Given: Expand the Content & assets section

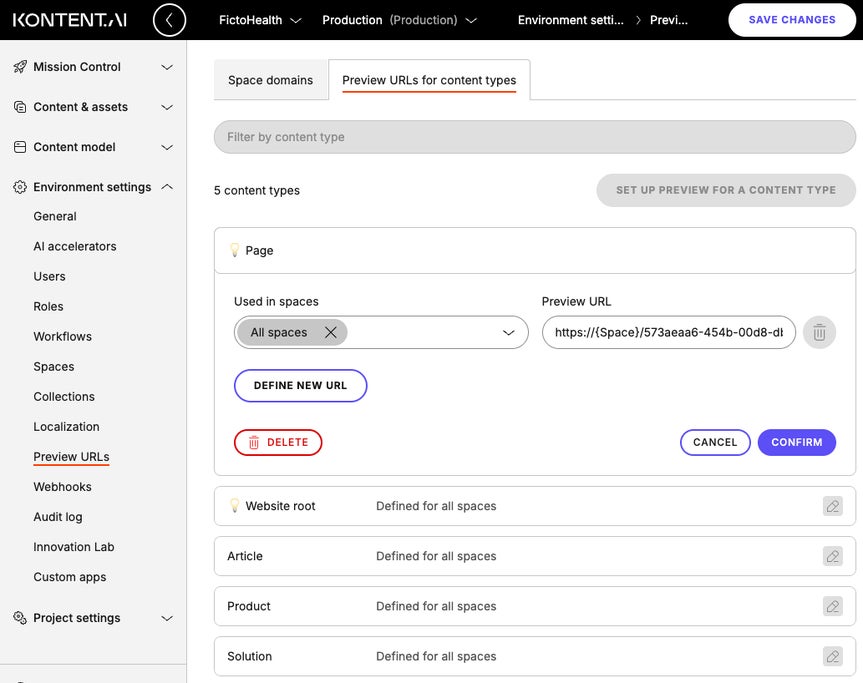Looking at the screenshot, I should pyautogui.click(x=167, y=107).
